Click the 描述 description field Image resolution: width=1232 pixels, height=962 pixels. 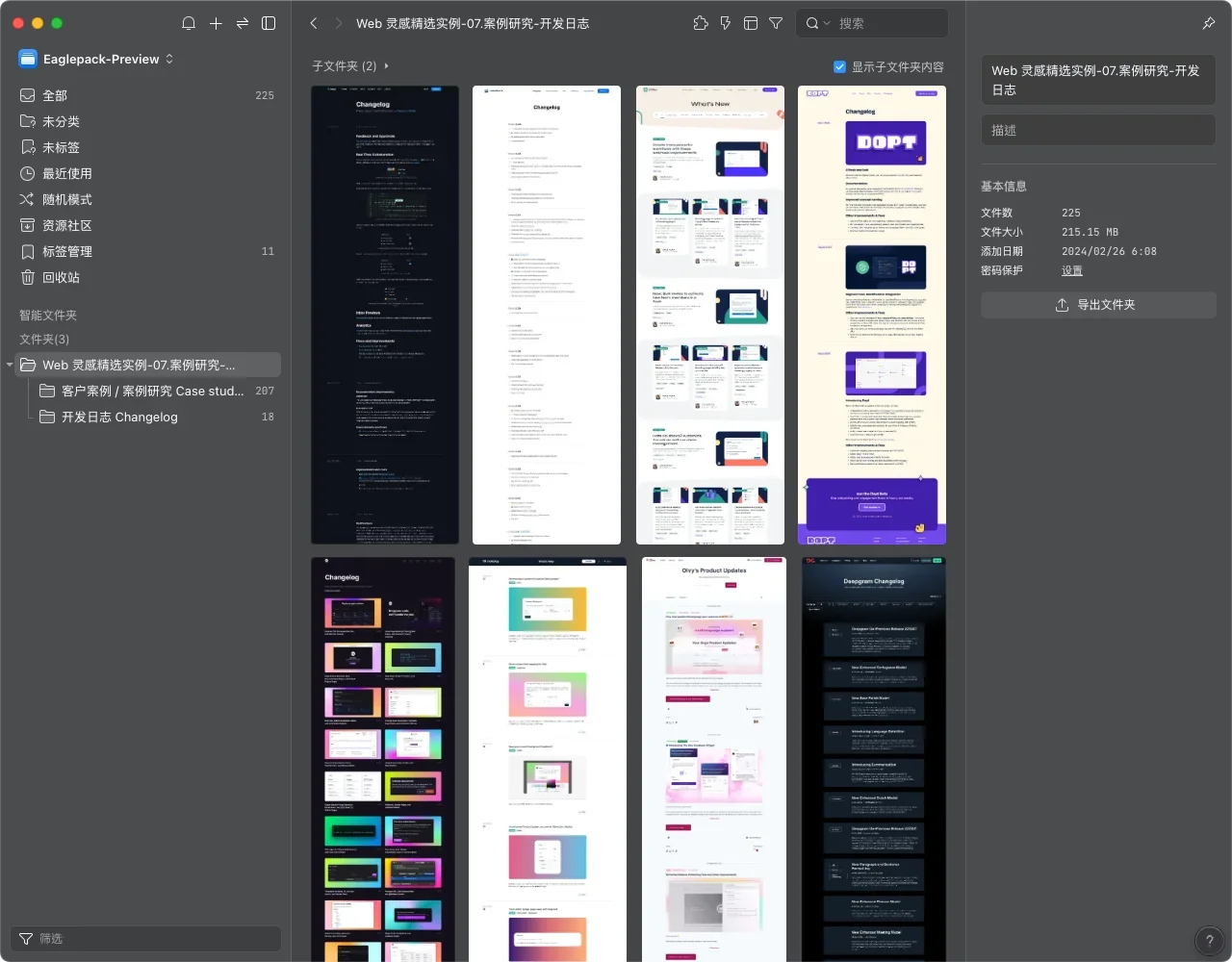pyautogui.click(x=1097, y=130)
